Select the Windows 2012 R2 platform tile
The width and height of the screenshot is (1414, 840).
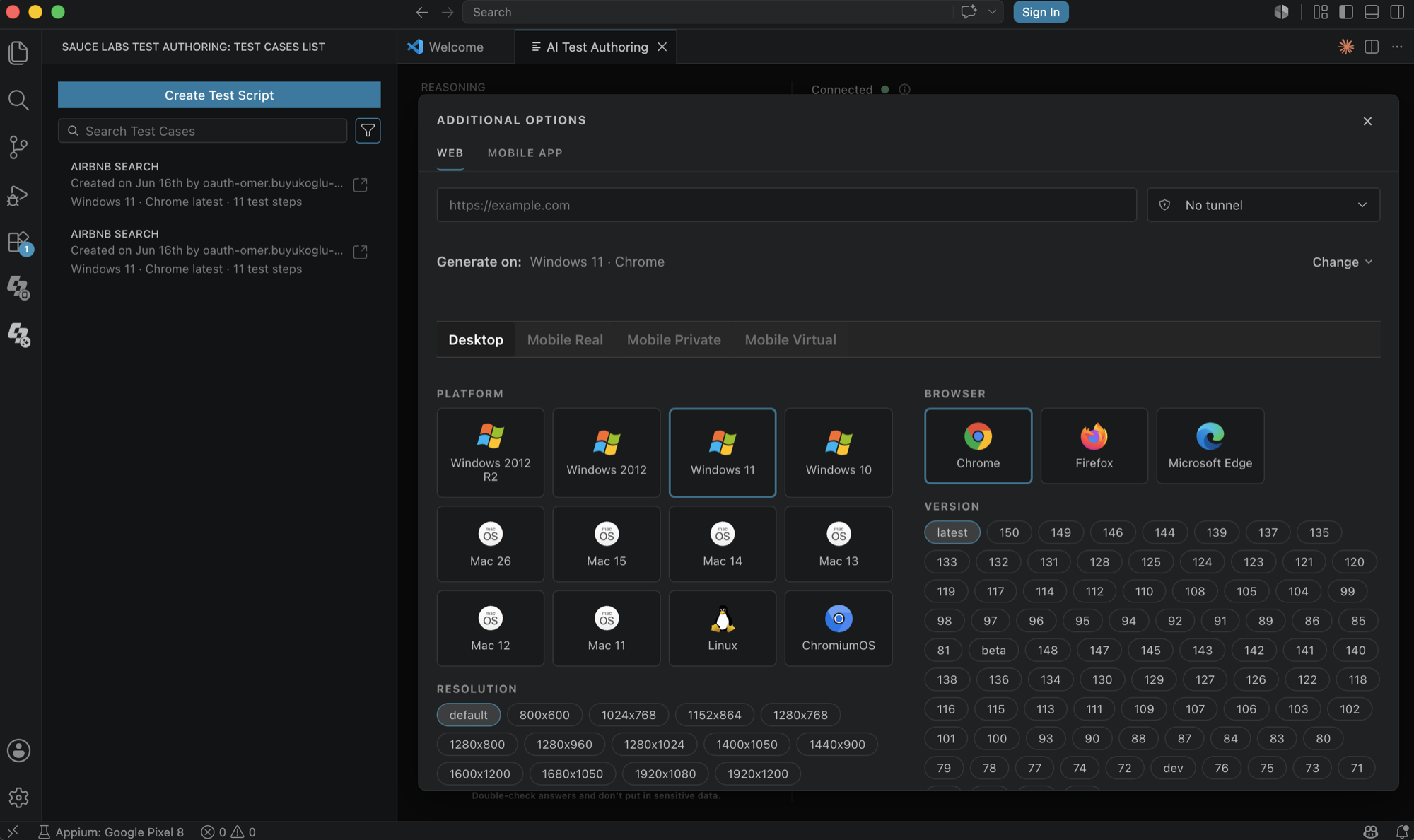click(491, 453)
